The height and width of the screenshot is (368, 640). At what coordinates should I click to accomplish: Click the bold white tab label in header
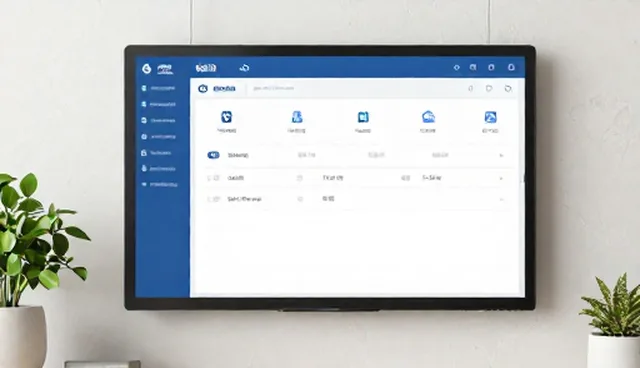206,68
